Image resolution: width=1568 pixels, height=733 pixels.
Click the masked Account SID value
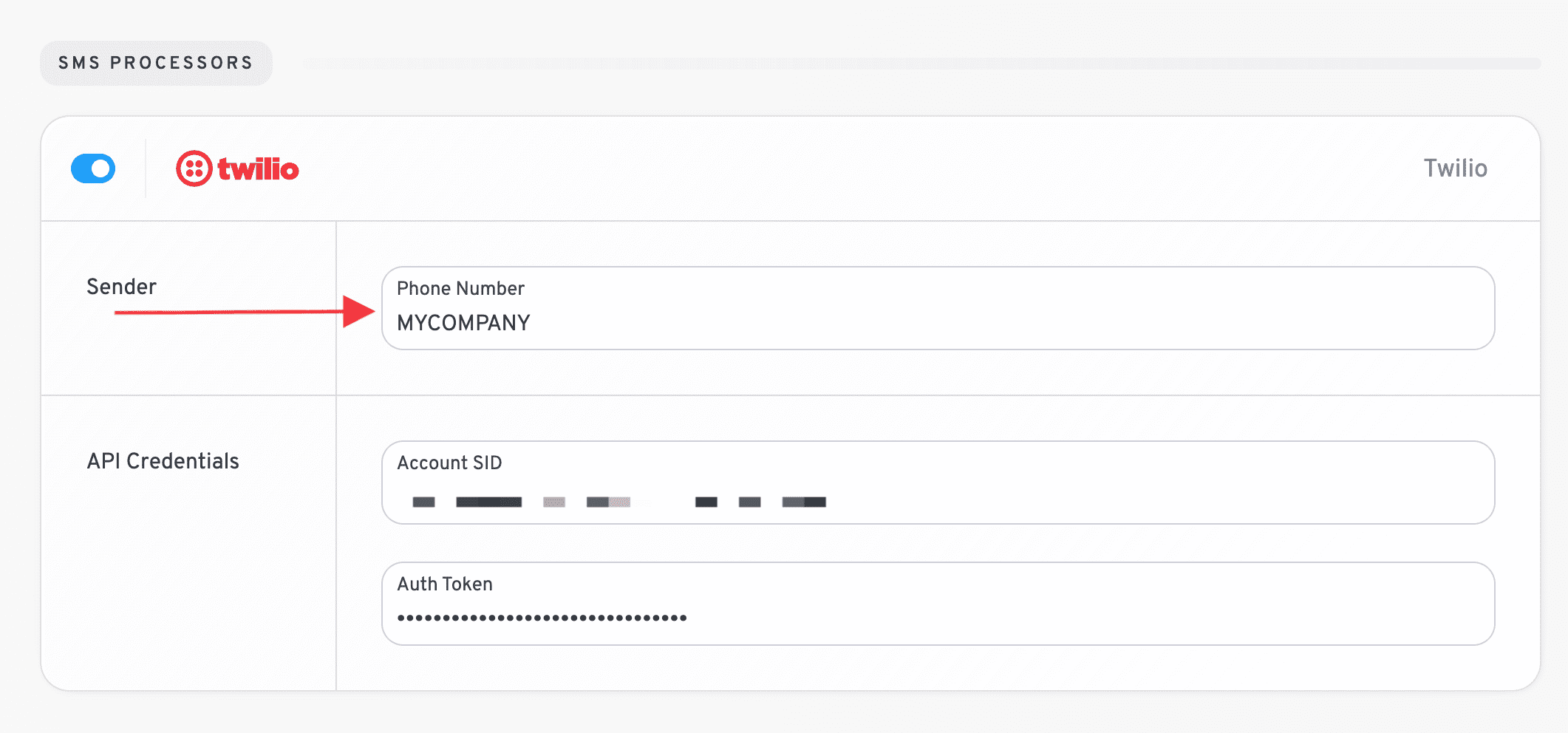(x=621, y=502)
